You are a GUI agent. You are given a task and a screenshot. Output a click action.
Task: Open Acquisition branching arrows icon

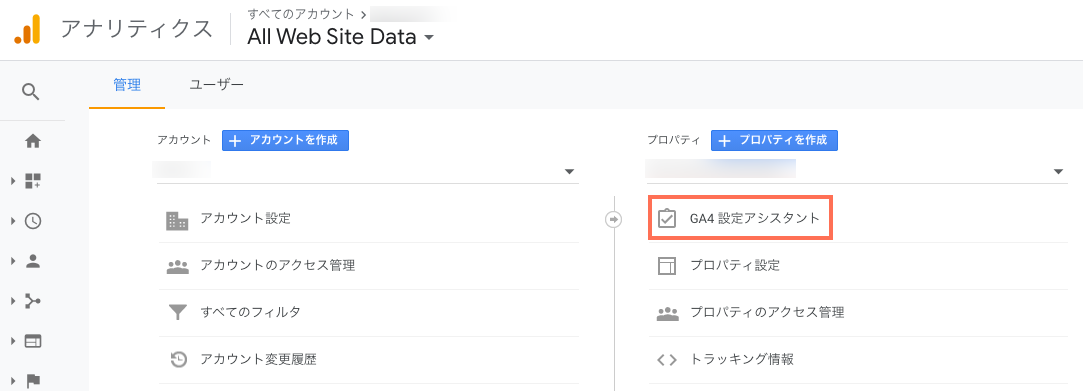[32, 301]
